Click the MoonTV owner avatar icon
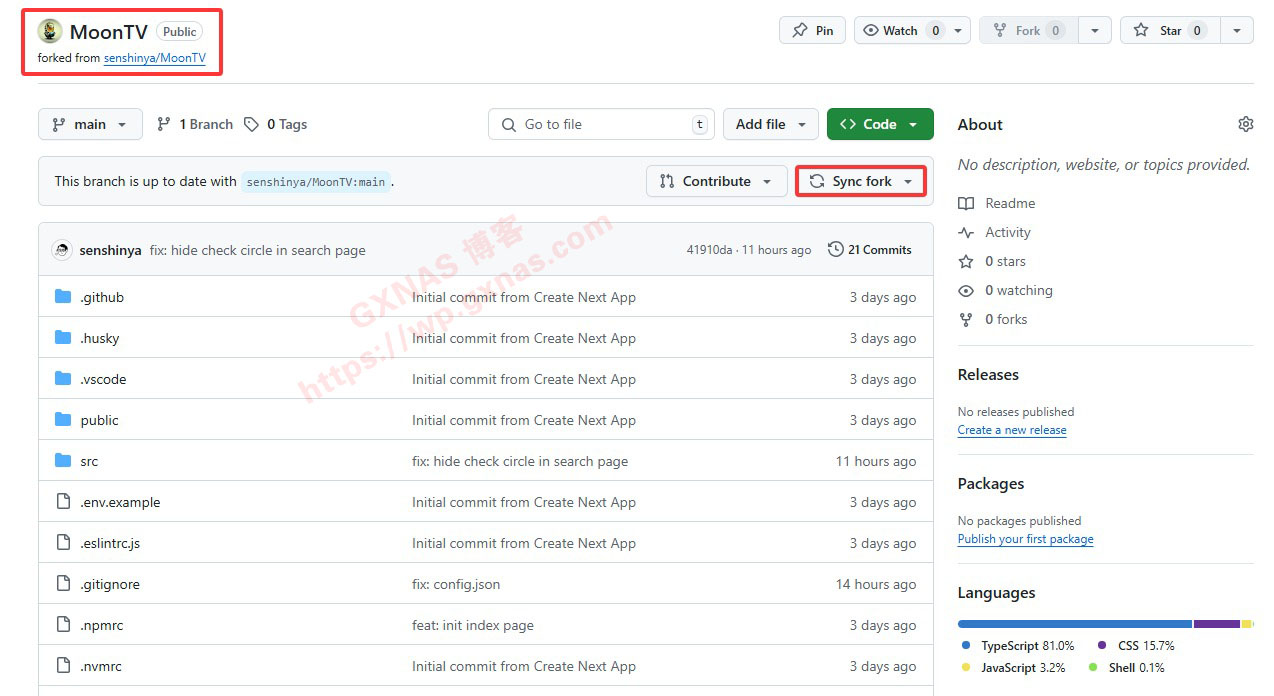 50,31
